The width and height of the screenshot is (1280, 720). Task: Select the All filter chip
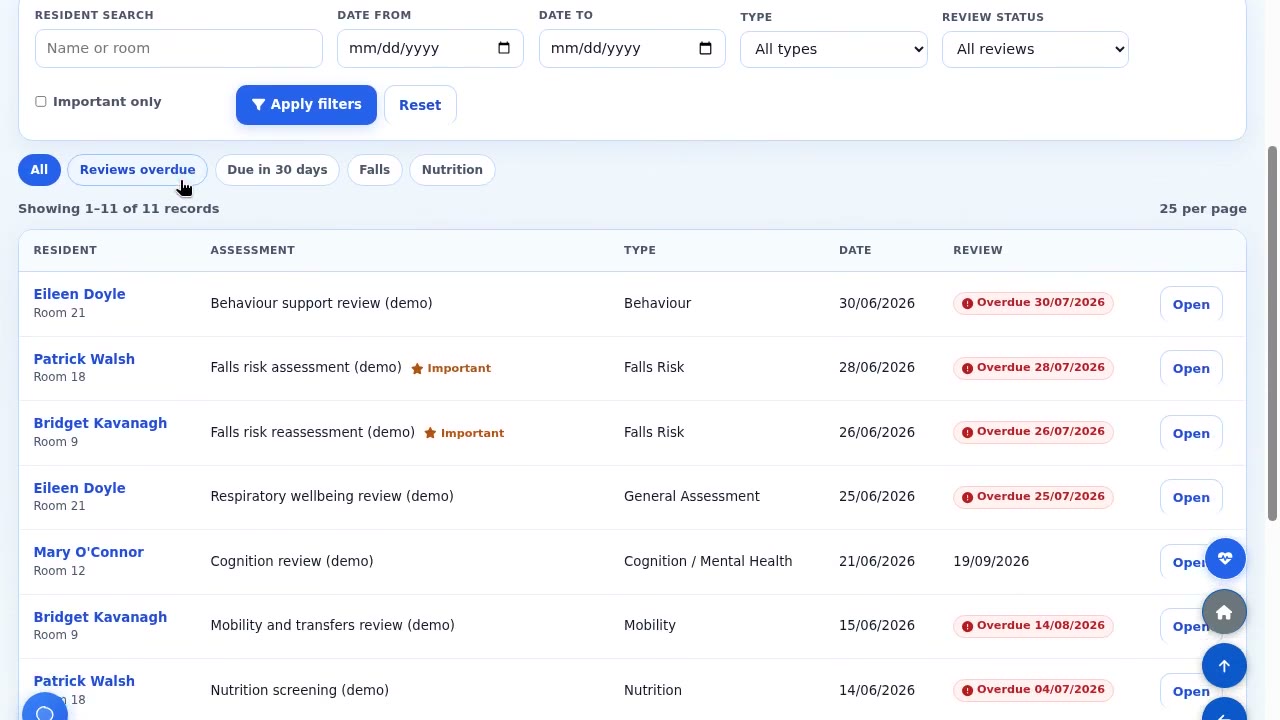point(39,169)
